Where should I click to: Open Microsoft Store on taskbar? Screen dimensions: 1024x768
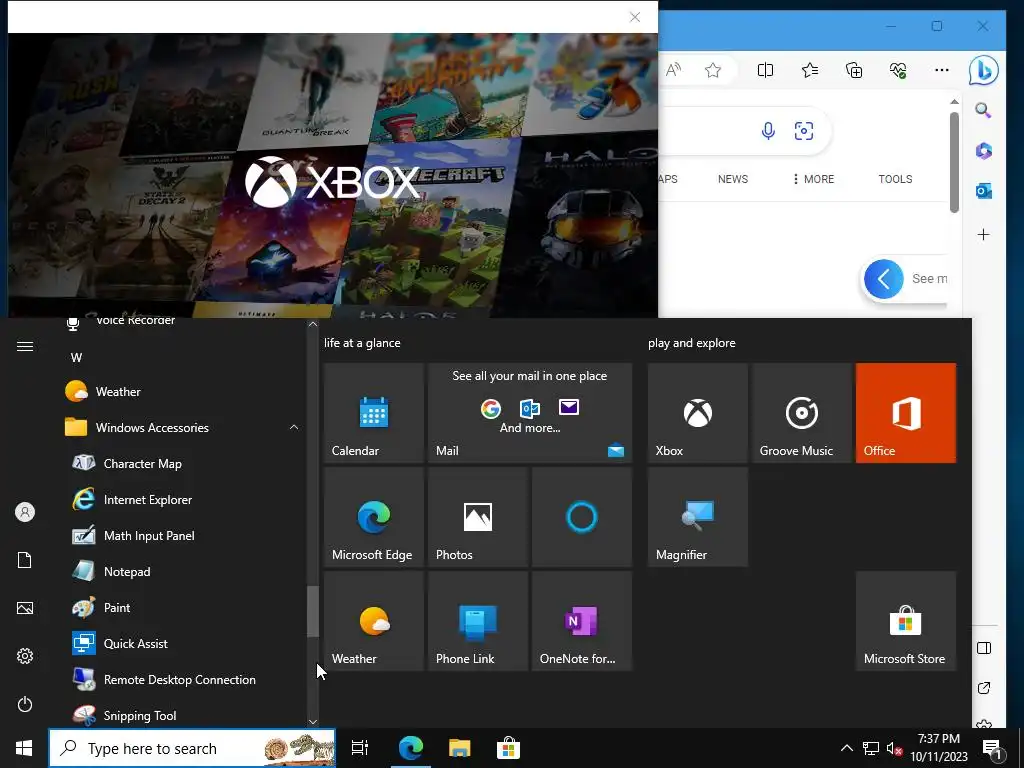pyautogui.click(x=508, y=748)
